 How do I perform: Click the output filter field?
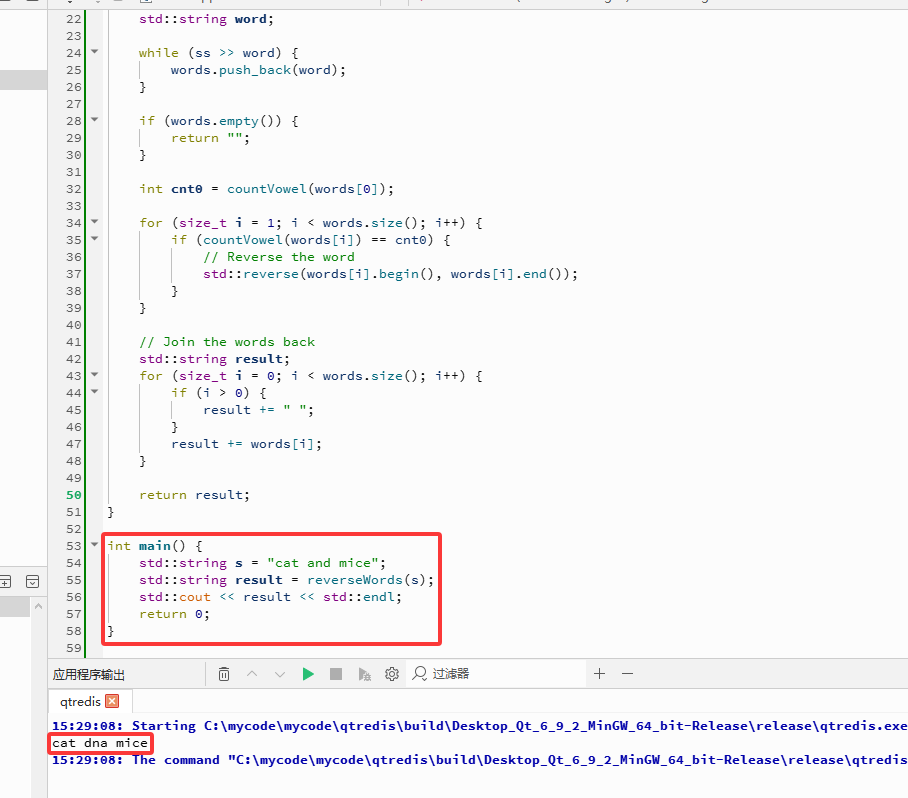click(x=498, y=674)
